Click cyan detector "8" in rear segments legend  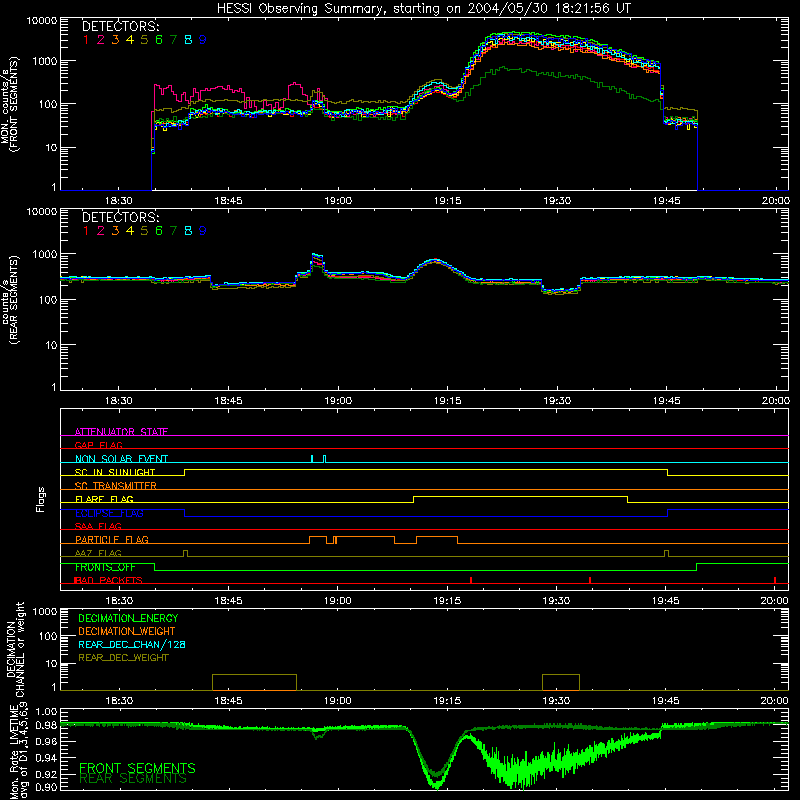188,231
